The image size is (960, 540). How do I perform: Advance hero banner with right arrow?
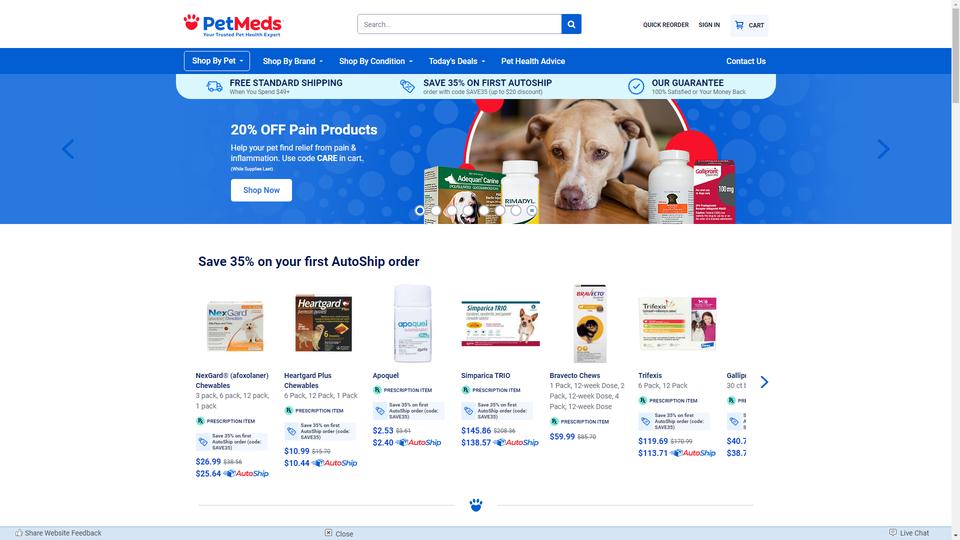coord(883,149)
